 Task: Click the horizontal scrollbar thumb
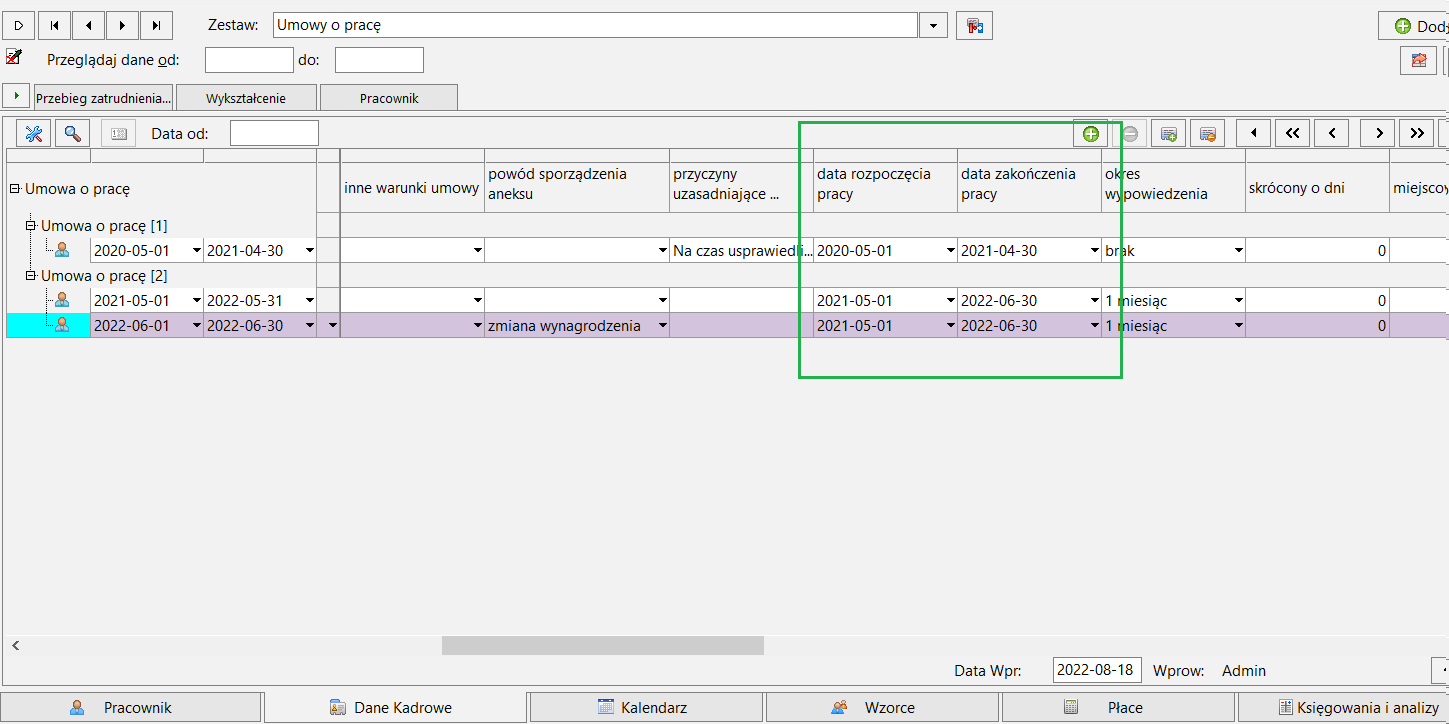pyautogui.click(x=603, y=646)
